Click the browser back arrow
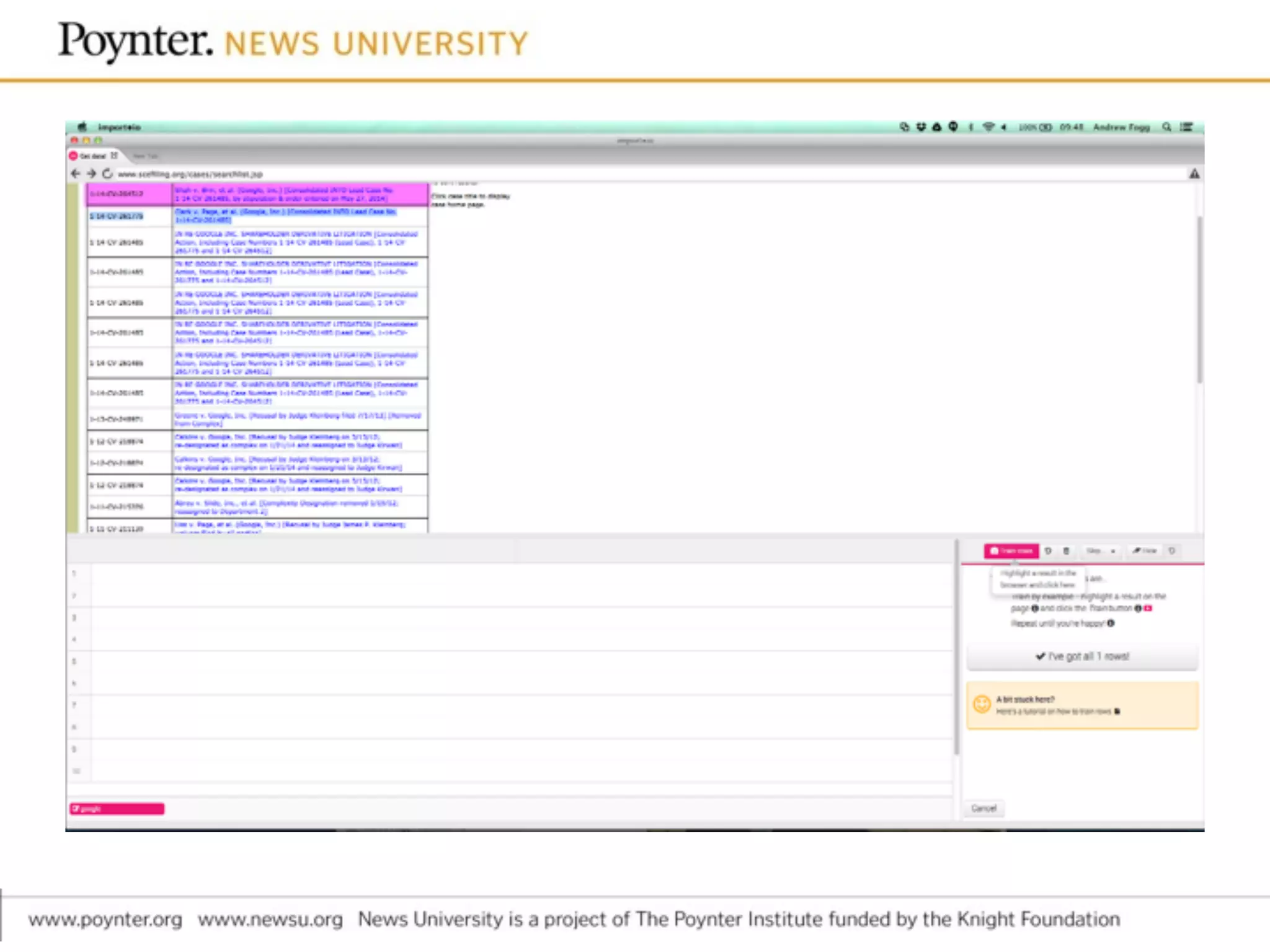1270x952 pixels. tap(76, 174)
